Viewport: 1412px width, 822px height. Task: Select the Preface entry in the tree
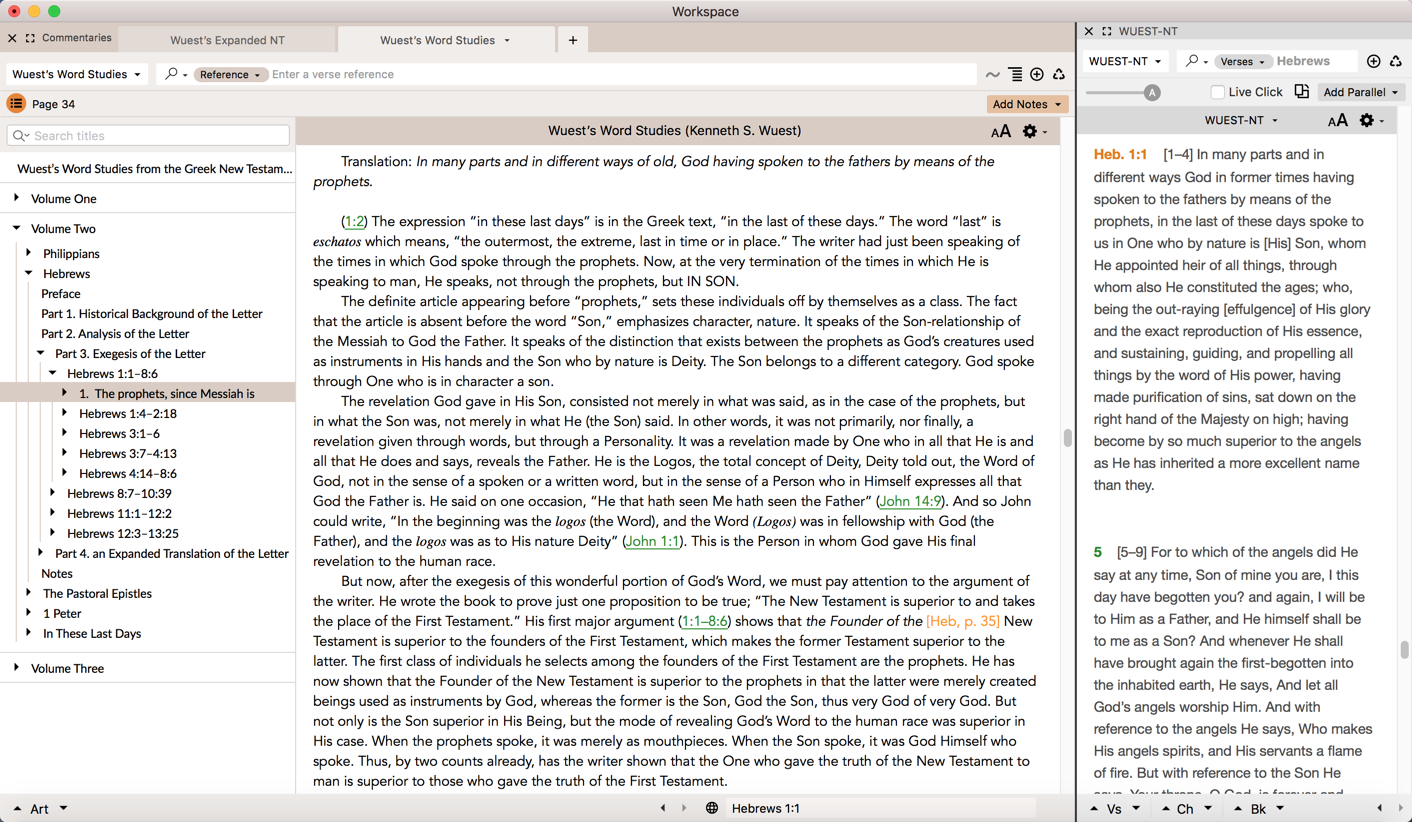pyautogui.click(x=61, y=293)
